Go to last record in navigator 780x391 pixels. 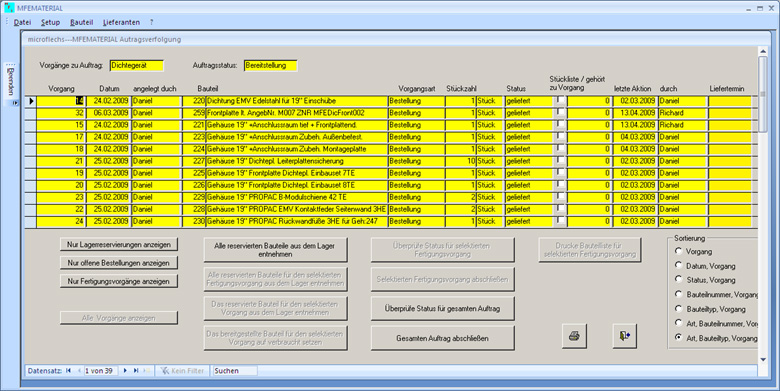136,371
